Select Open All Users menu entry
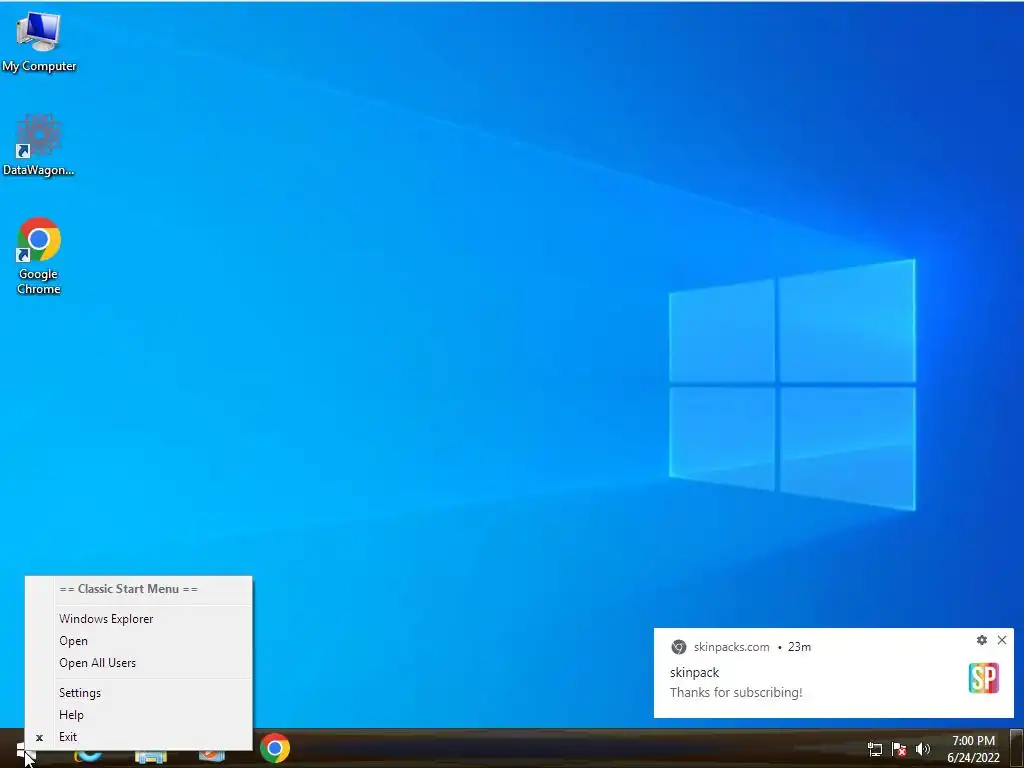 point(138,663)
